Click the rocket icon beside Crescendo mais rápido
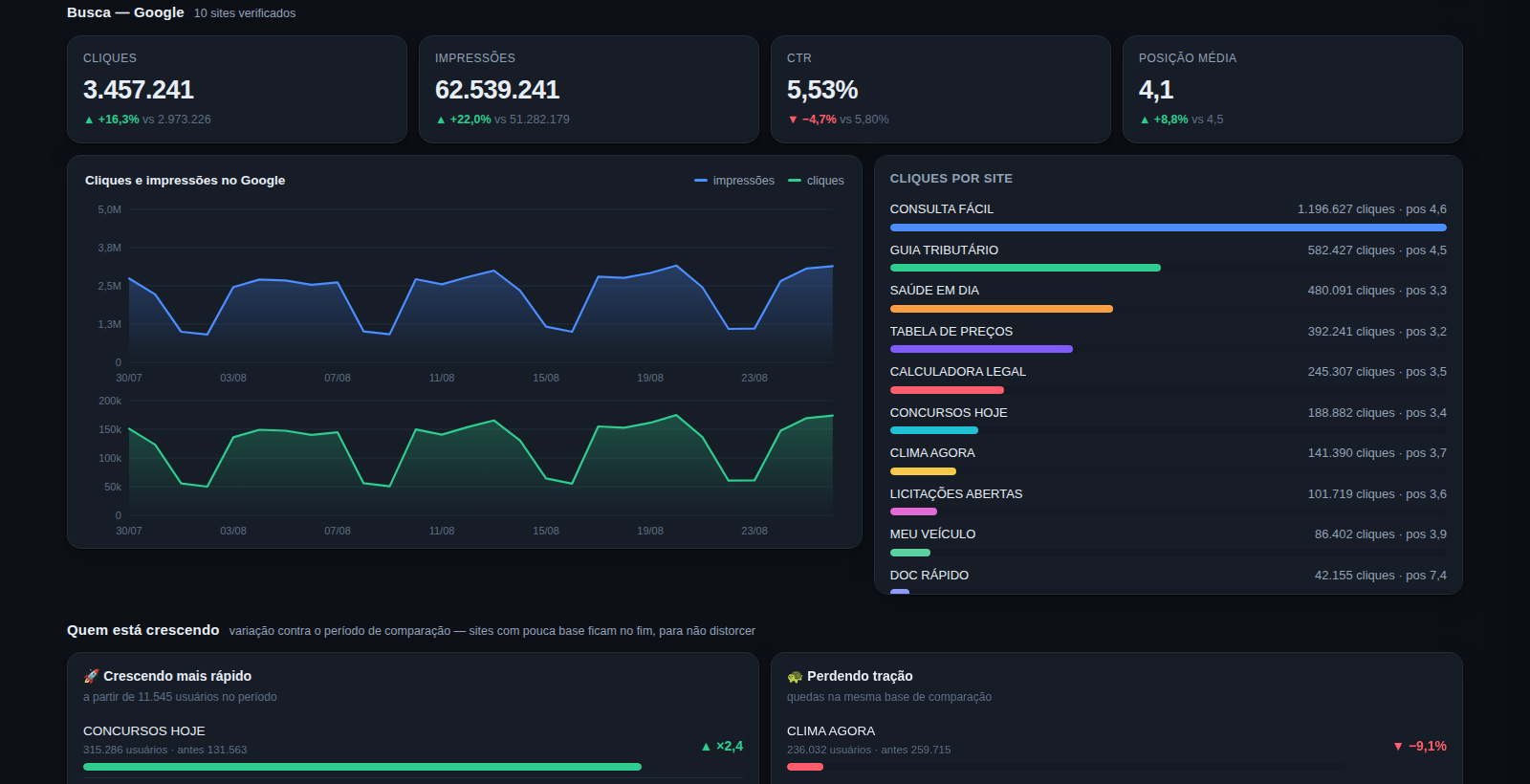Image resolution: width=1530 pixels, height=784 pixels. point(91,676)
